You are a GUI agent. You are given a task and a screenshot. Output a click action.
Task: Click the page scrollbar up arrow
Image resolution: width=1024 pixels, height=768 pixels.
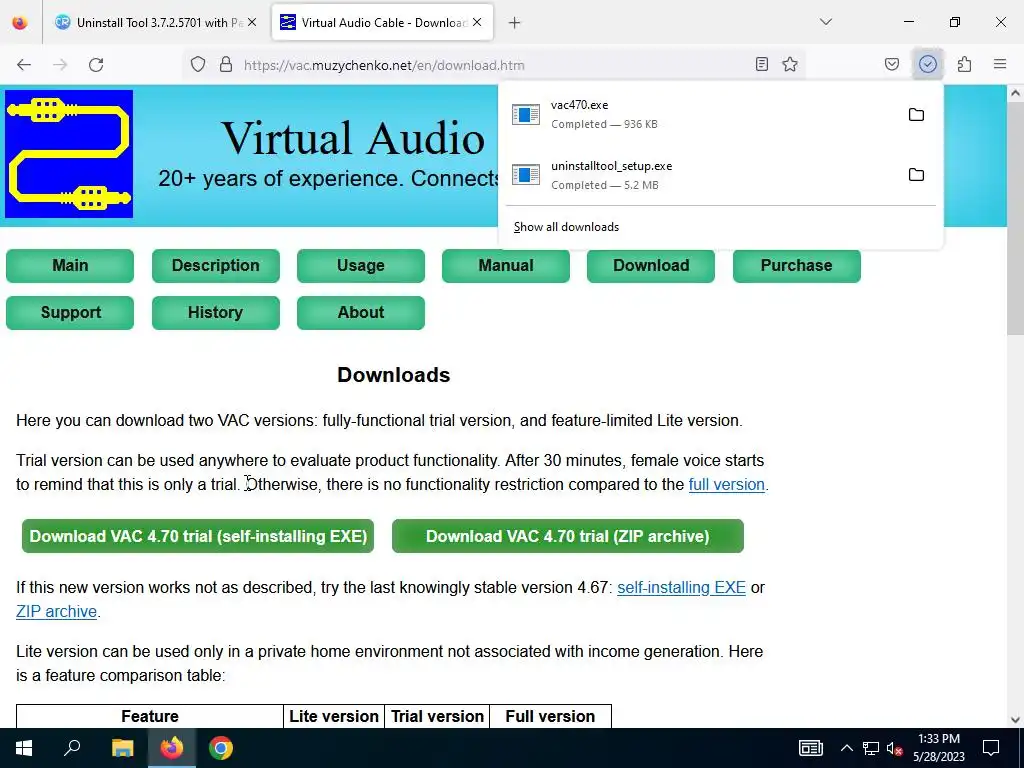pyautogui.click(x=1015, y=93)
